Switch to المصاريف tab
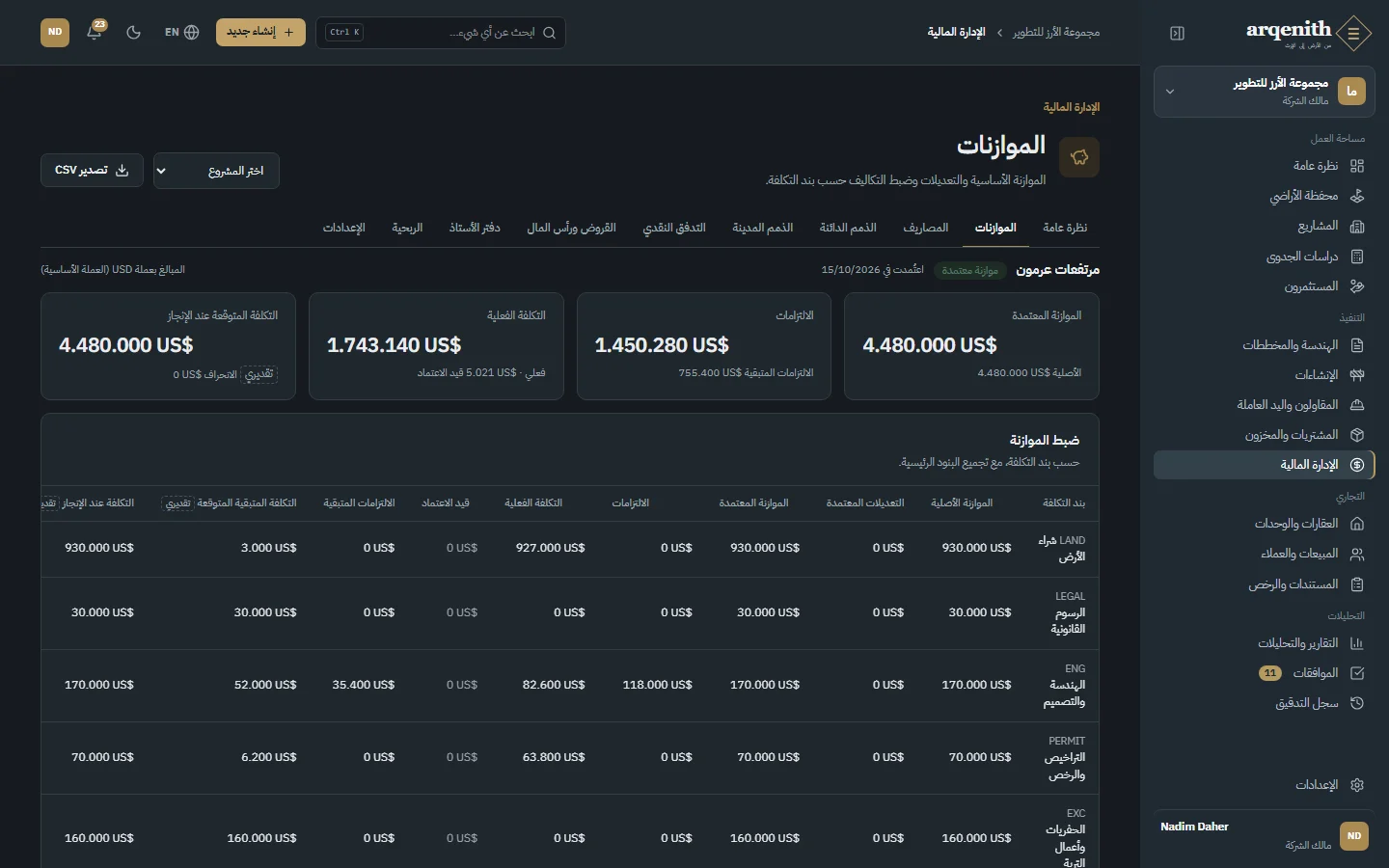Viewport: 1389px width, 868px height. coord(926,228)
